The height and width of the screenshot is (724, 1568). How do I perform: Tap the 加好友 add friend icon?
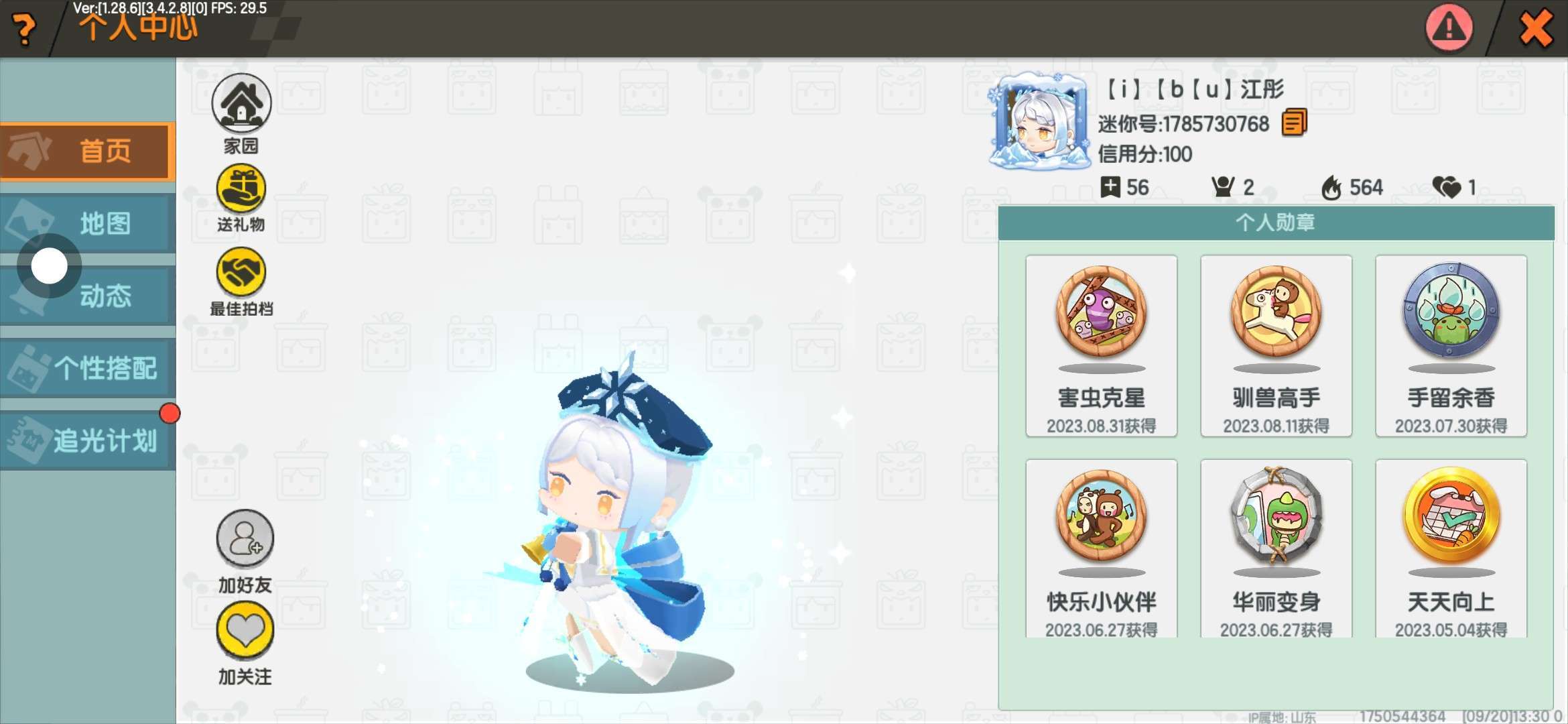[245, 538]
